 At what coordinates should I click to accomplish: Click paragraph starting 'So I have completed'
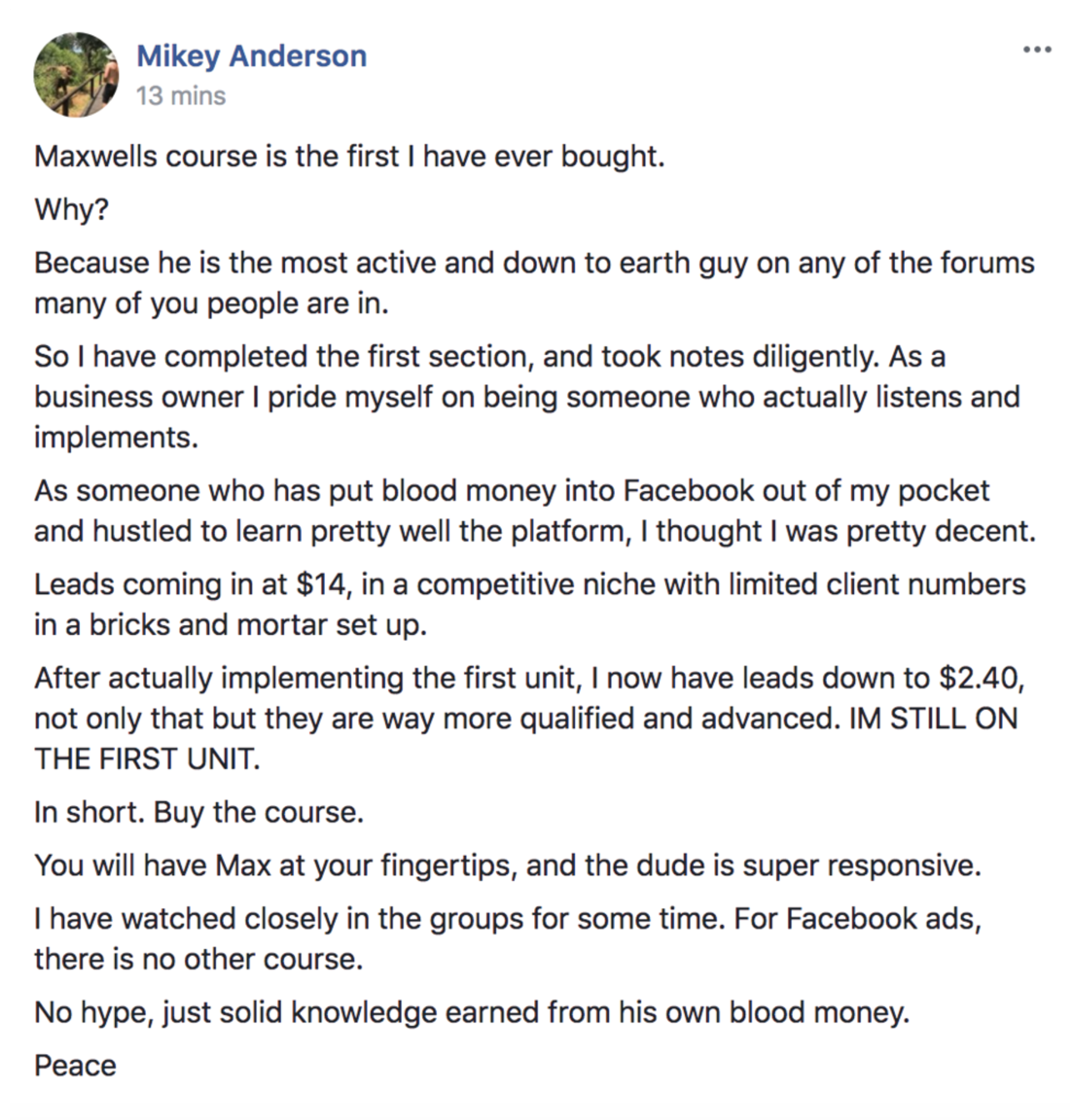527,397
